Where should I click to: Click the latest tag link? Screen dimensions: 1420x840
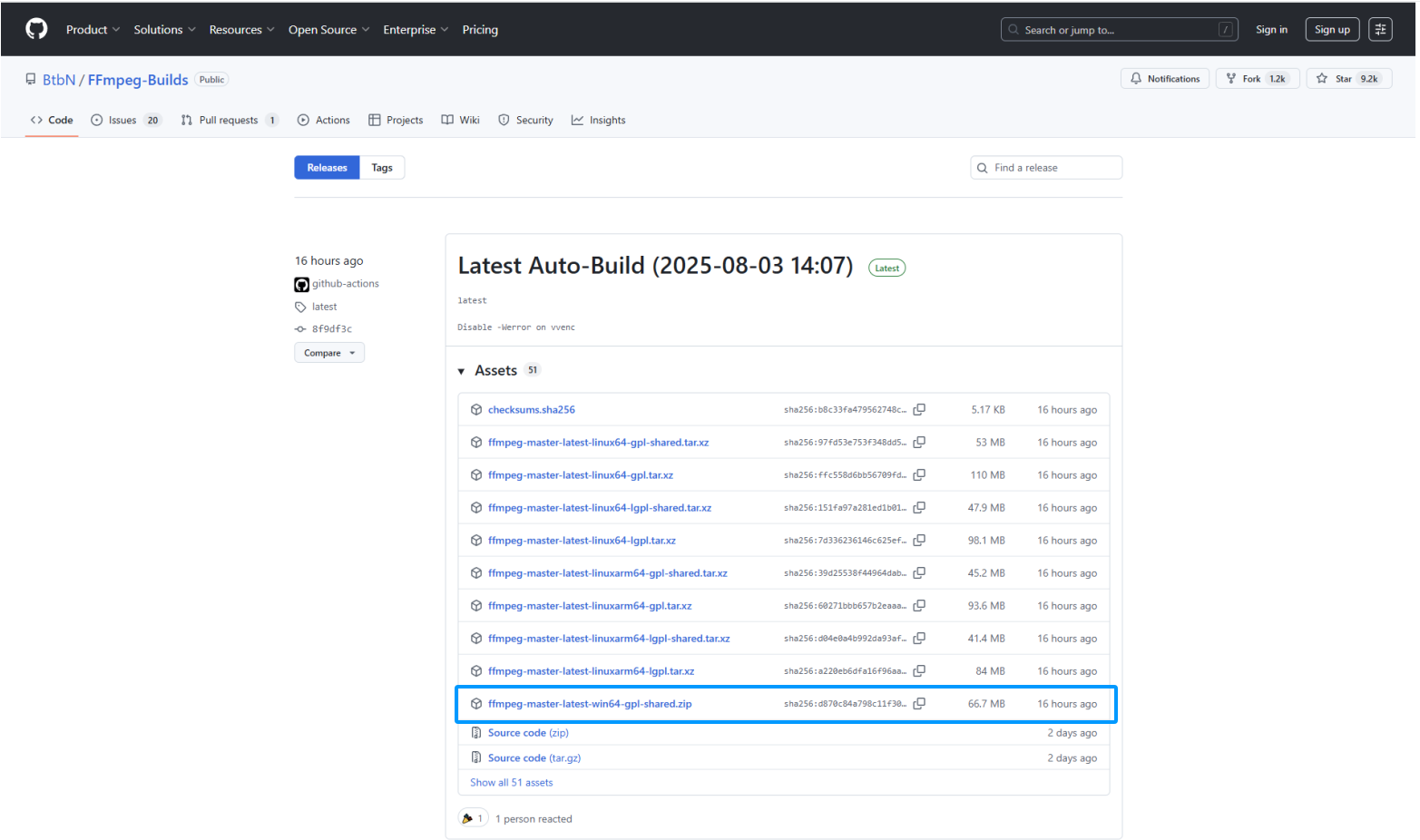click(324, 307)
